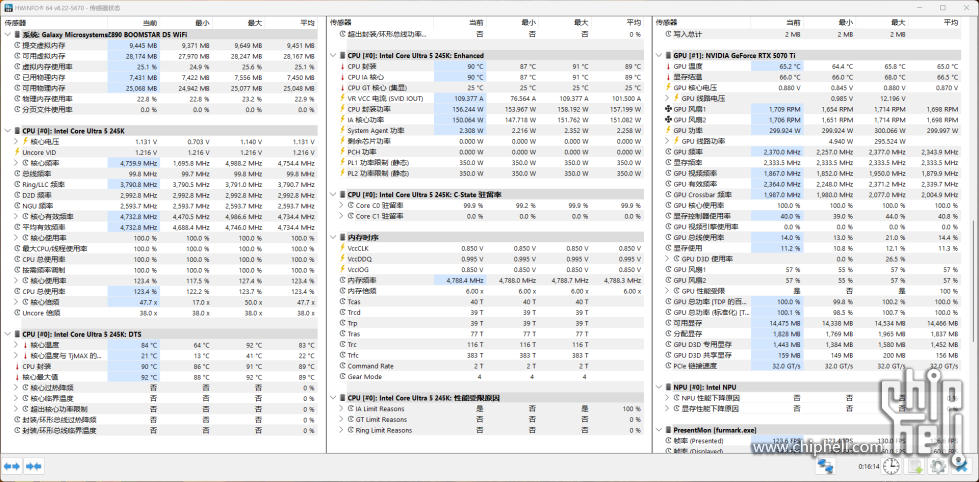The height and width of the screenshot is (482, 979).
Task: Click the lightning icon beside Uncore VID
Action: tap(17, 152)
